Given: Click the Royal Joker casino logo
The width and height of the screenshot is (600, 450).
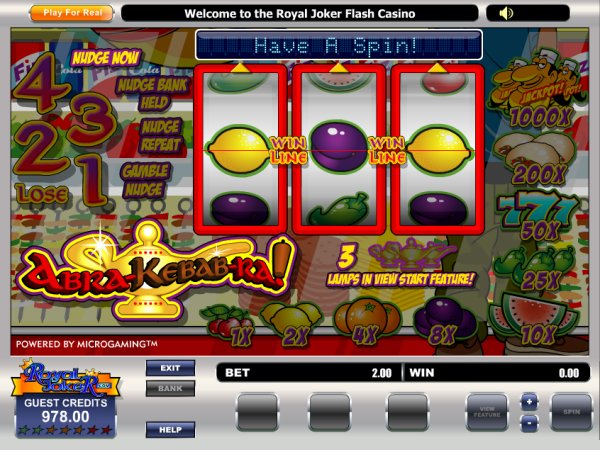Looking at the screenshot, I should pos(65,380).
